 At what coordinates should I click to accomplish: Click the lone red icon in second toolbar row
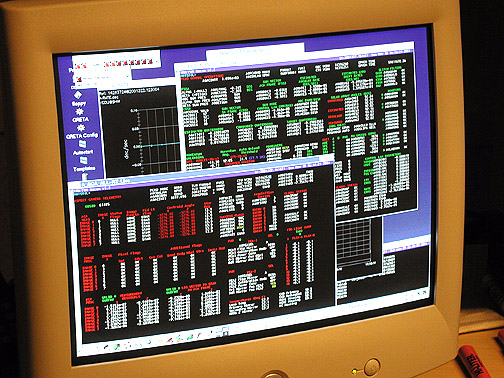pos(79,80)
